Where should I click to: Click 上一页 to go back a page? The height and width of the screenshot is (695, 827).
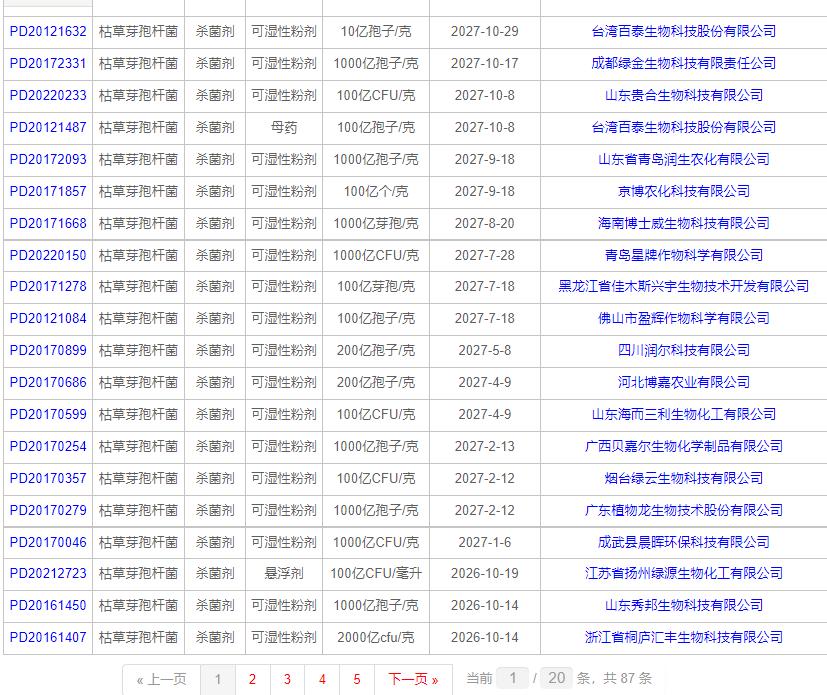point(160,679)
